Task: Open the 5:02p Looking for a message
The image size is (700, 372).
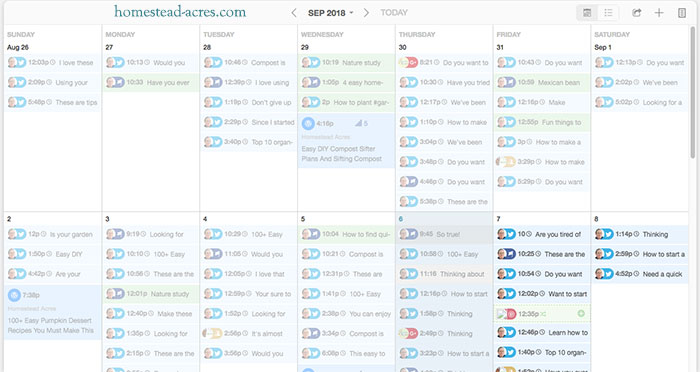Action: pos(639,102)
